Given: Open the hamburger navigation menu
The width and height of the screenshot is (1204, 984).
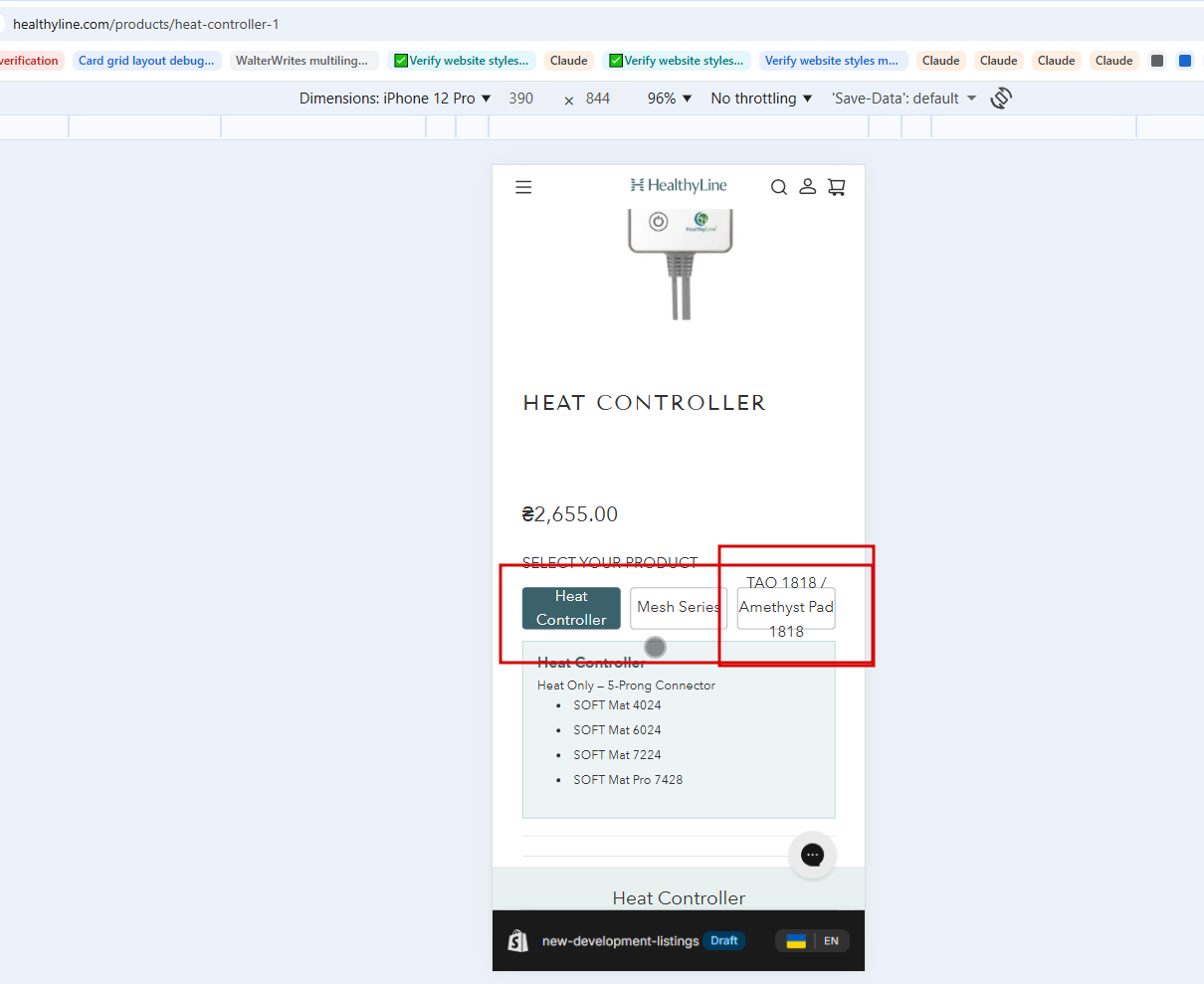Looking at the screenshot, I should (x=523, y=187).
